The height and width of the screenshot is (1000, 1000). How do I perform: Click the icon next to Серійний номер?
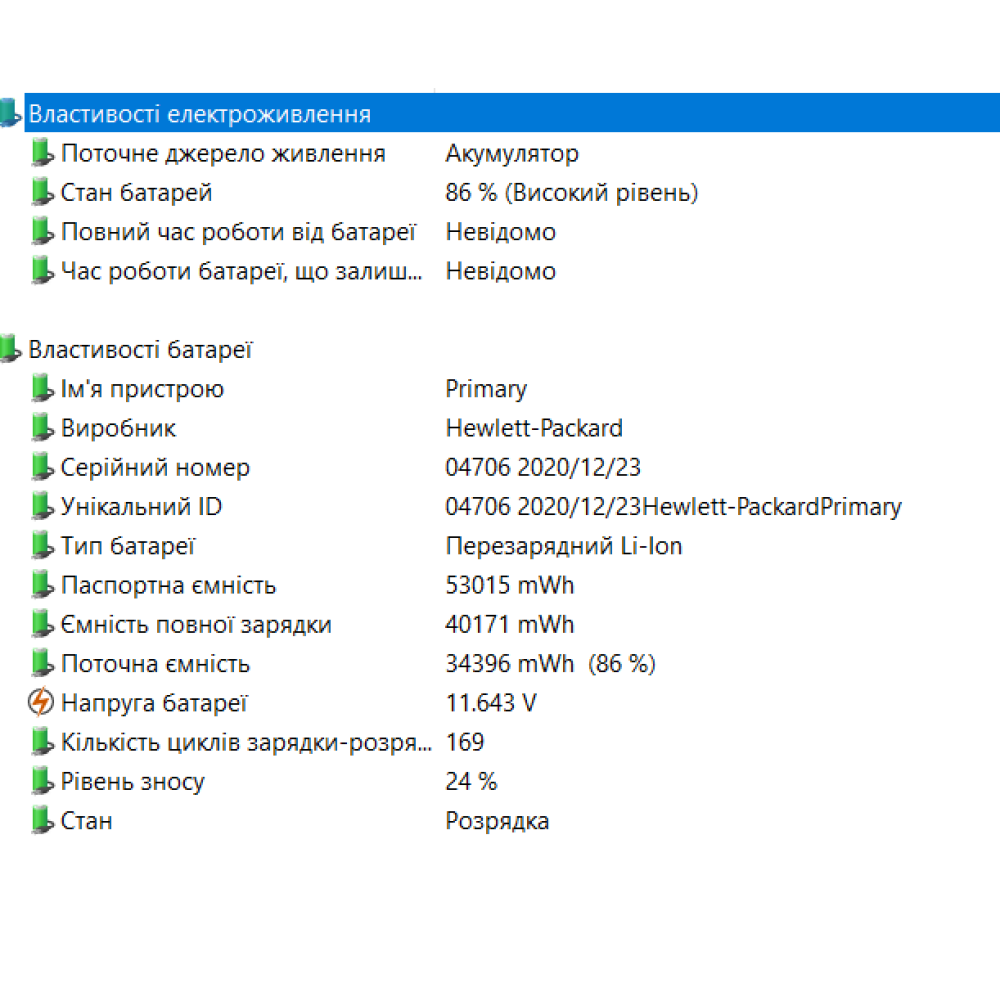tap(40, 467)
